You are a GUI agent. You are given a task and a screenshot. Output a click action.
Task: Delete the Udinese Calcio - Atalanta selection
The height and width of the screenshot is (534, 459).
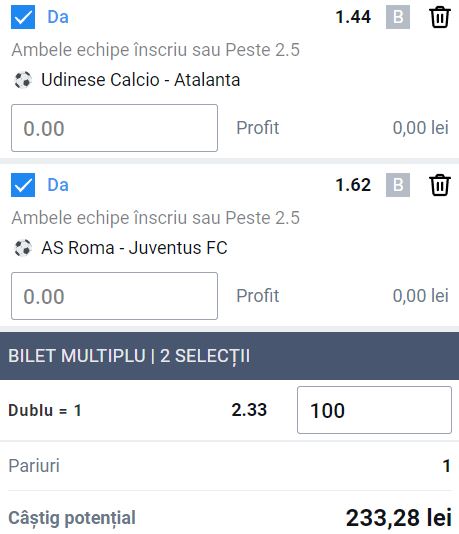click(440, 17)
